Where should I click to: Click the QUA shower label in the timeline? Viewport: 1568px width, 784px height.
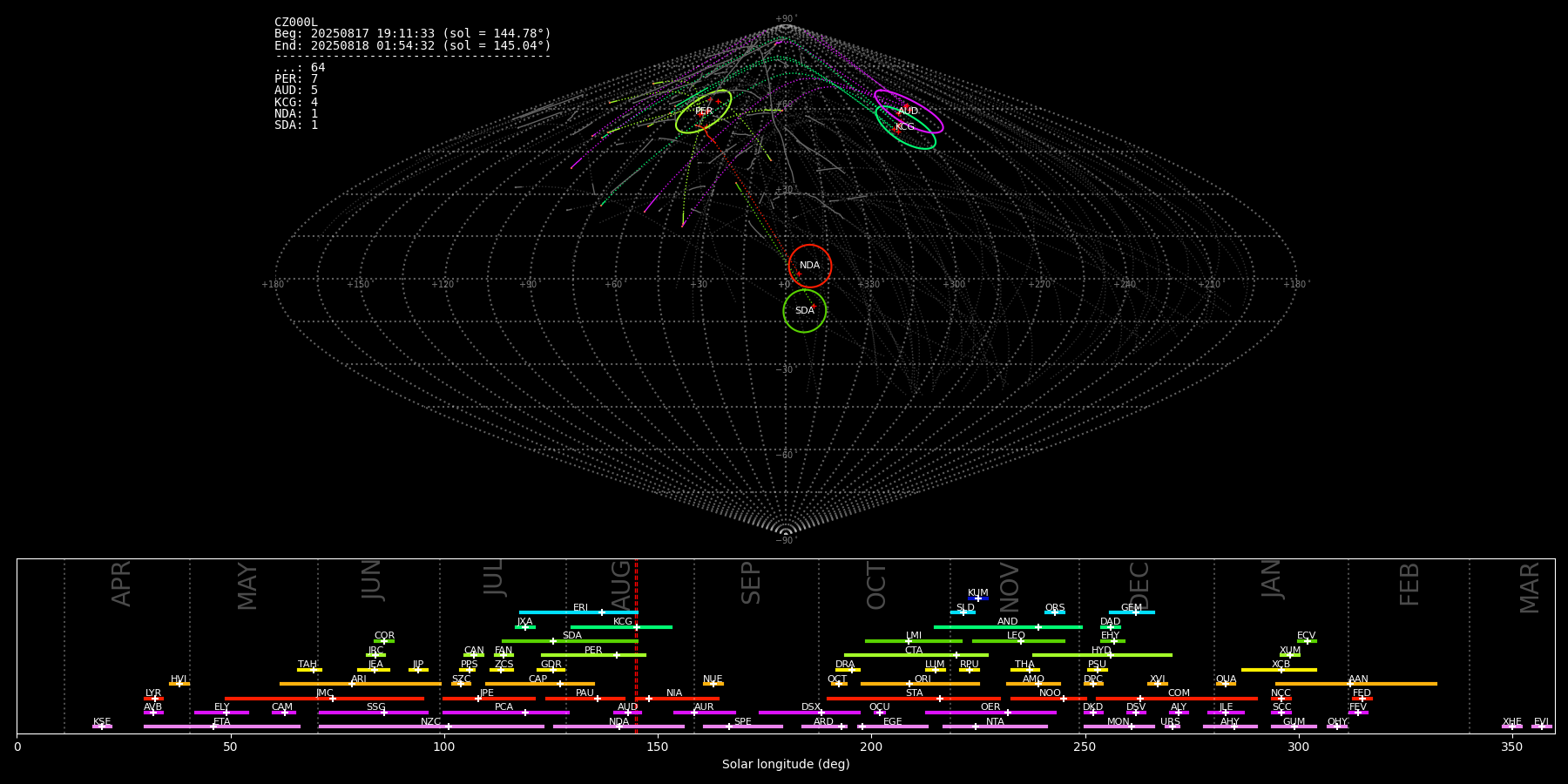point(1227,679)
